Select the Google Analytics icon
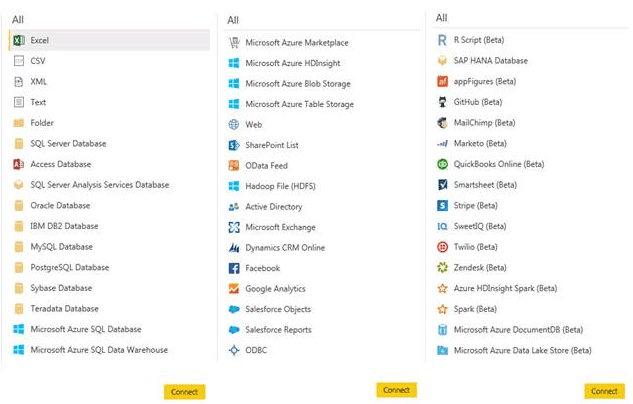Viewport: 633px width, 404px height. [234, 289]
